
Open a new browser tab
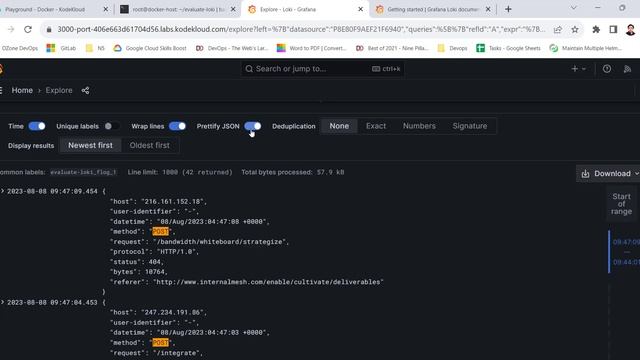508,9
